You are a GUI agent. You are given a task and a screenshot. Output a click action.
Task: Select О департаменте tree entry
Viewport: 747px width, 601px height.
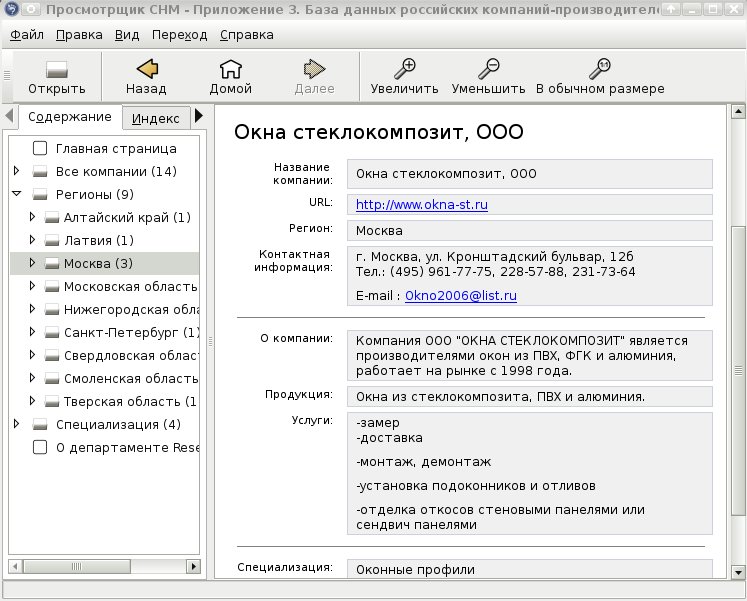click(127, 448)
